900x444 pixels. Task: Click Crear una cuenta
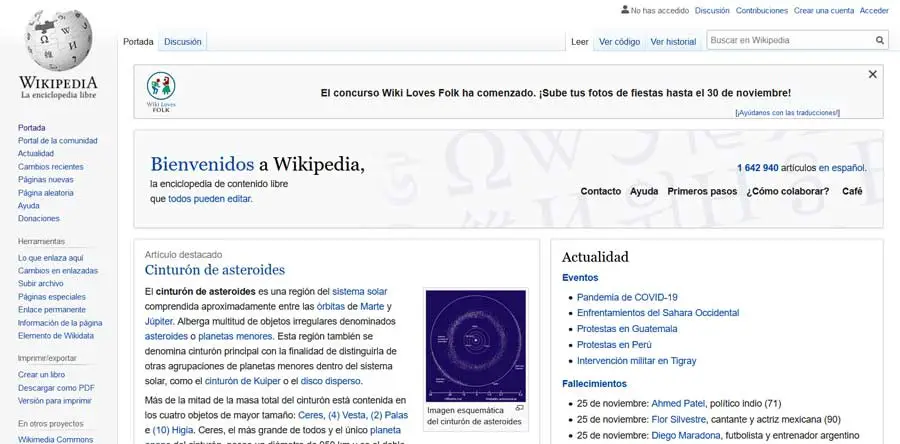[824, 10]
